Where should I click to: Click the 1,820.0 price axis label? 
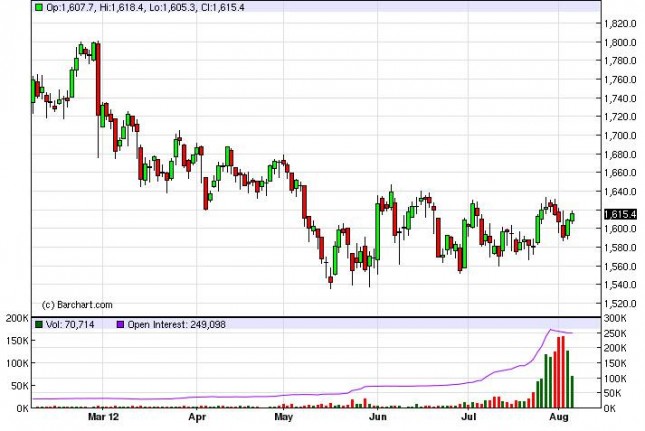(x=620, y=23)
